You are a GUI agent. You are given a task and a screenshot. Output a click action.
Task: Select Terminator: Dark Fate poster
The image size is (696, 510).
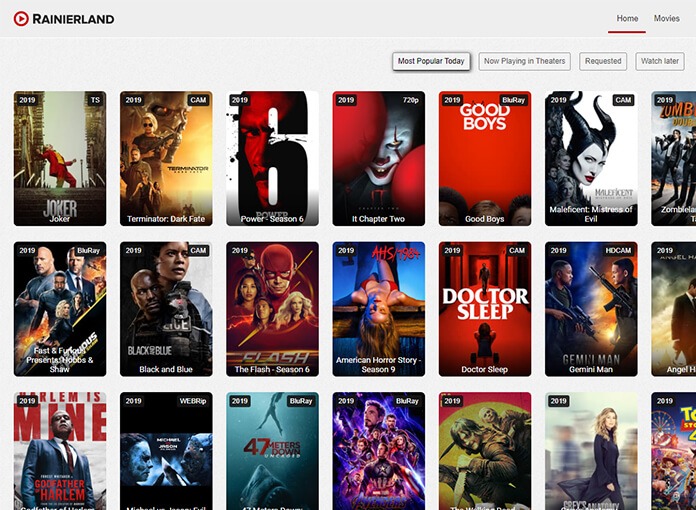(x=166, y=158)
